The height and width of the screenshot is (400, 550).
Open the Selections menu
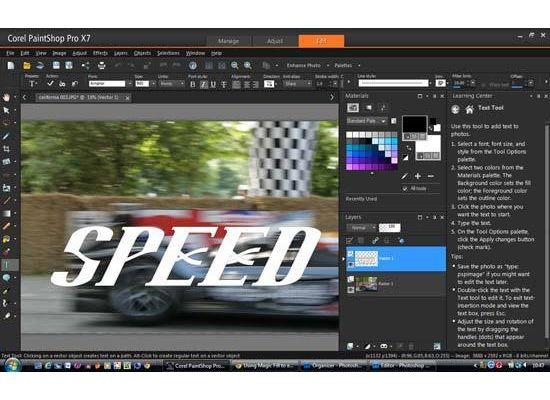click(168, 53)
